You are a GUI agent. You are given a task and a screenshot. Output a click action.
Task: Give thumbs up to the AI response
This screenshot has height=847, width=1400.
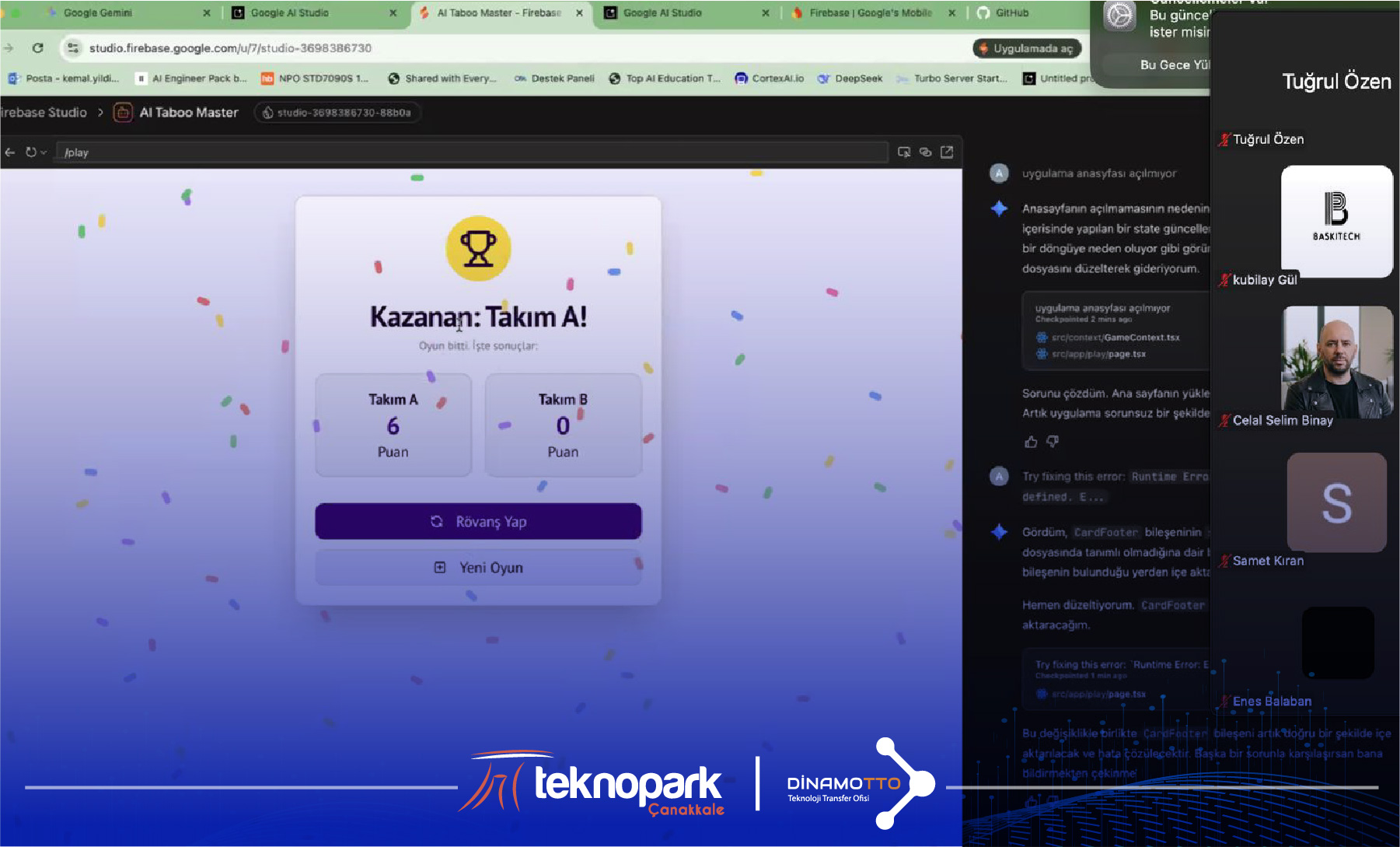pyautogui.click(x=1031, y=442)
